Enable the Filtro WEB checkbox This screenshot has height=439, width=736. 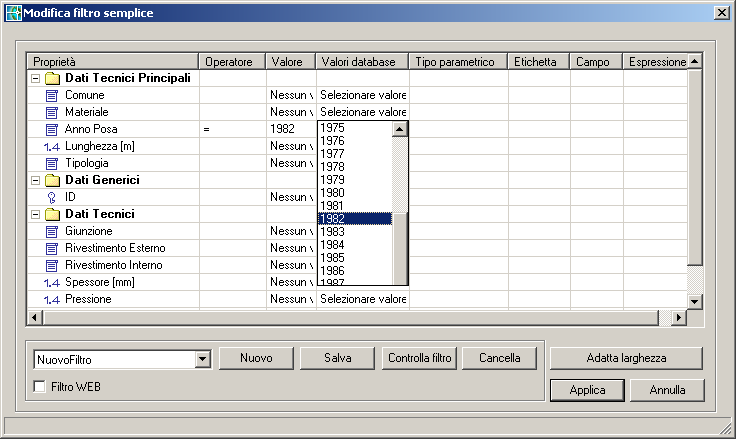pyautogui.click(x=41, y=387)
